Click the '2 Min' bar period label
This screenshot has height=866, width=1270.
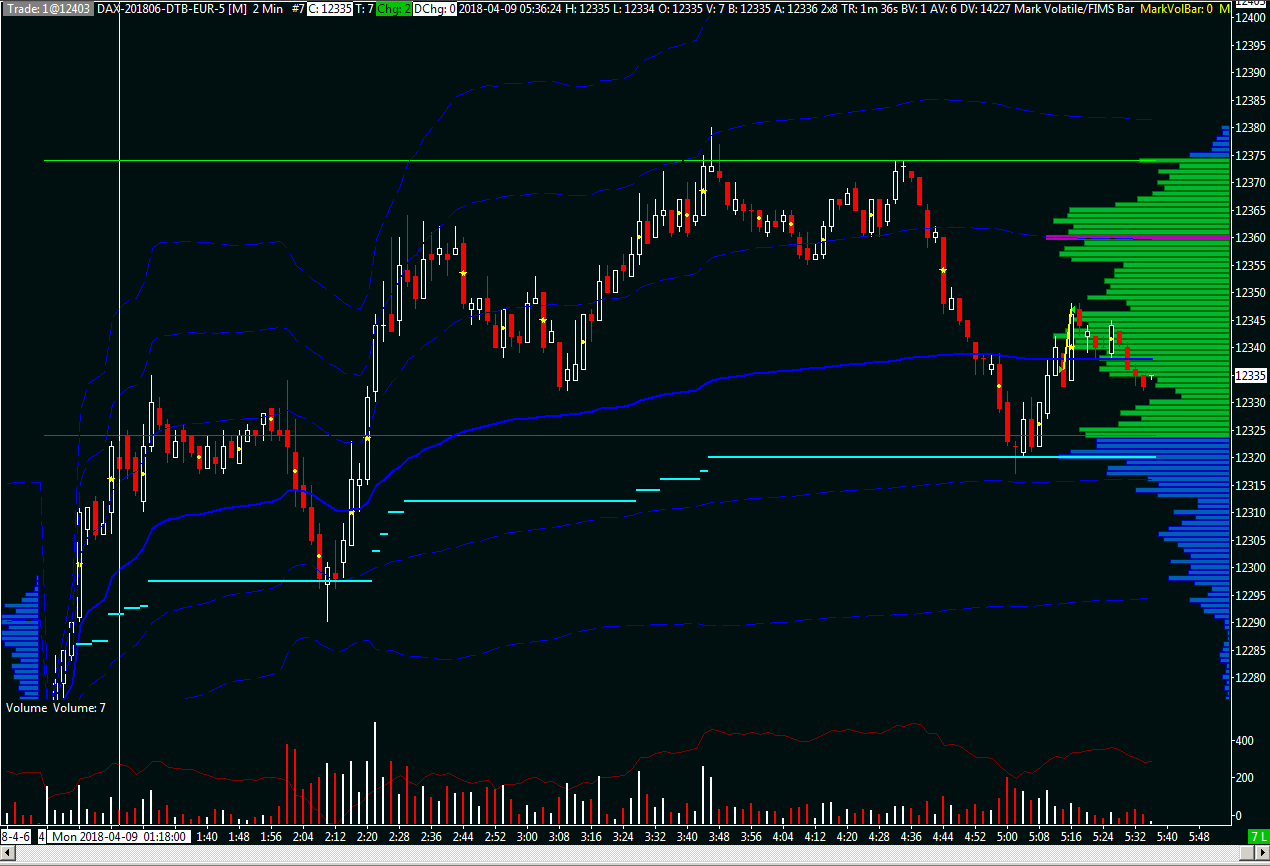pos(268,8)
